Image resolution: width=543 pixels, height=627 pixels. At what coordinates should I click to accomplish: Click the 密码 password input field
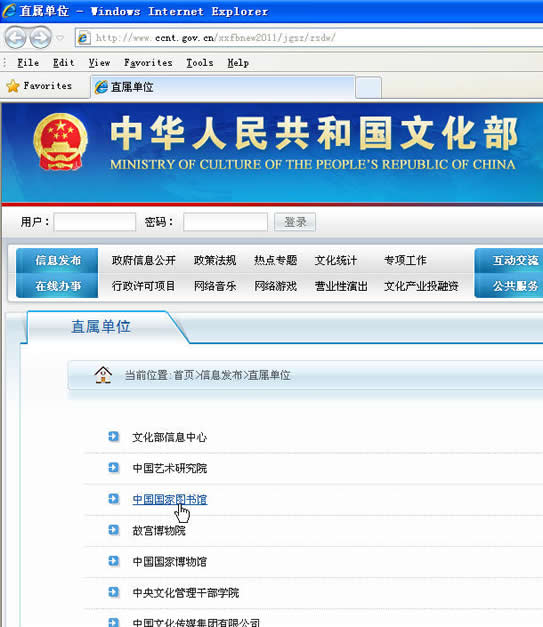tap(225, 222)
